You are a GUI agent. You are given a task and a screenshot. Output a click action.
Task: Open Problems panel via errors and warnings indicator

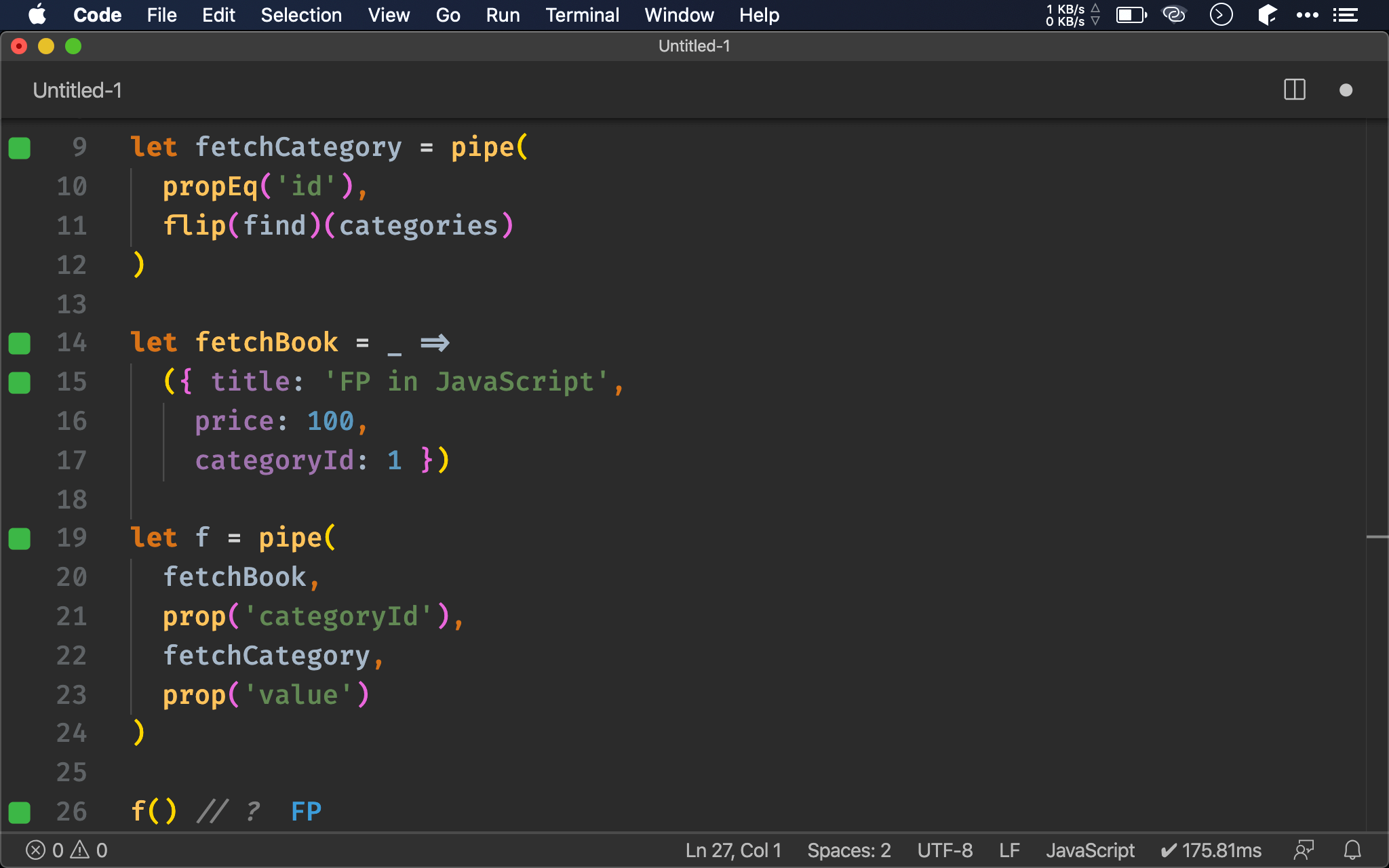pyautogui.click(x=66, y=850)
